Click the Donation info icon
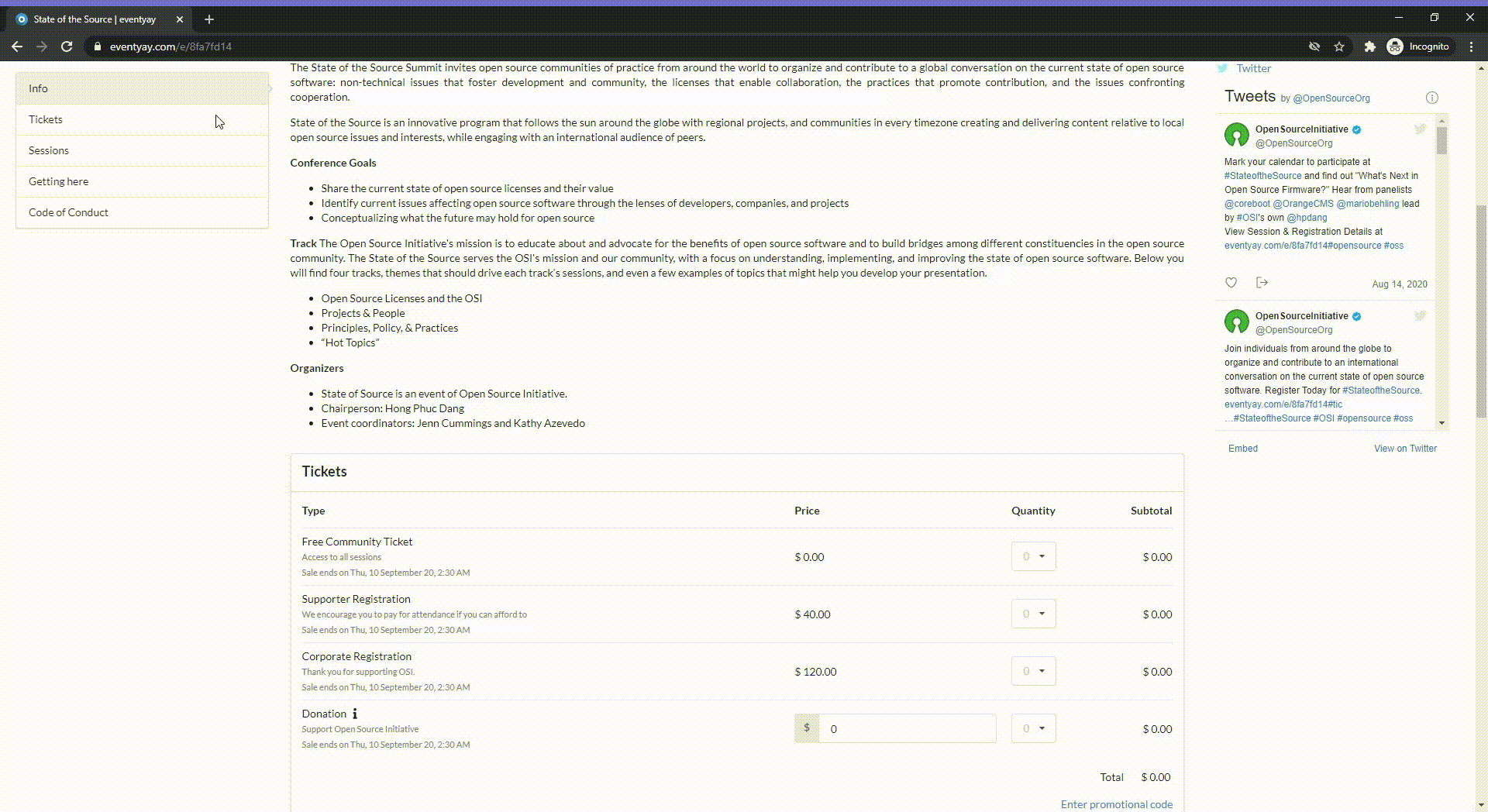This screenshot has height=812, width=1488. [355, 714]
